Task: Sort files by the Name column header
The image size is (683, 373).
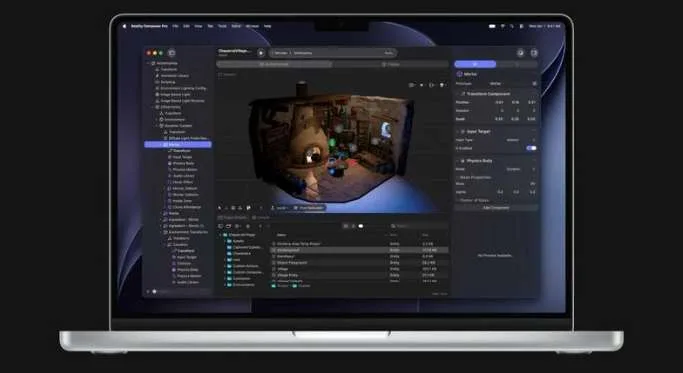Action: click(x=282, y=235)
